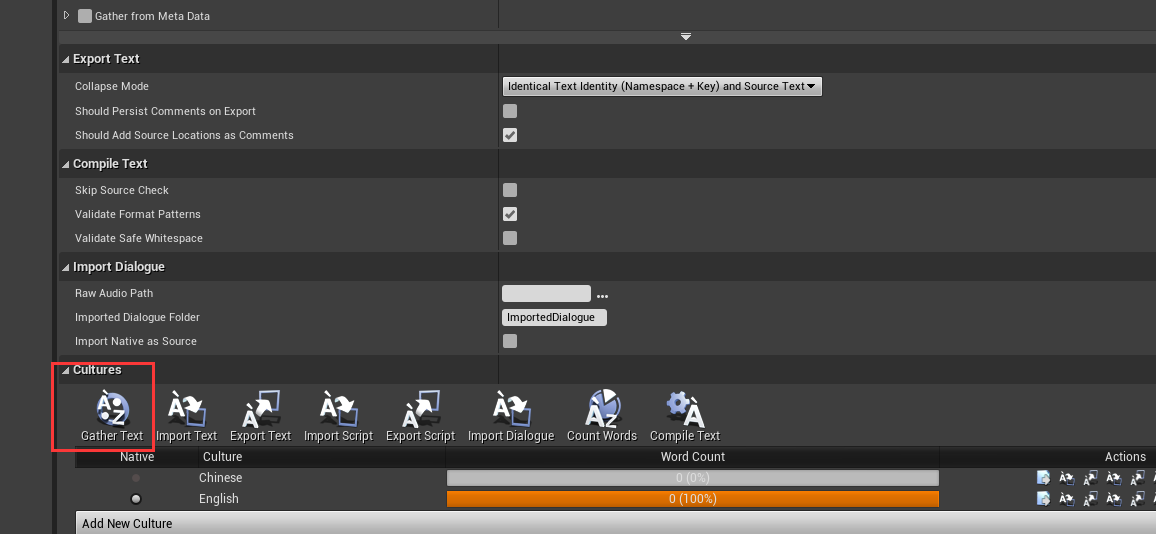Select the Chinese culture name

pyautogui.click(x=220, y=478)
